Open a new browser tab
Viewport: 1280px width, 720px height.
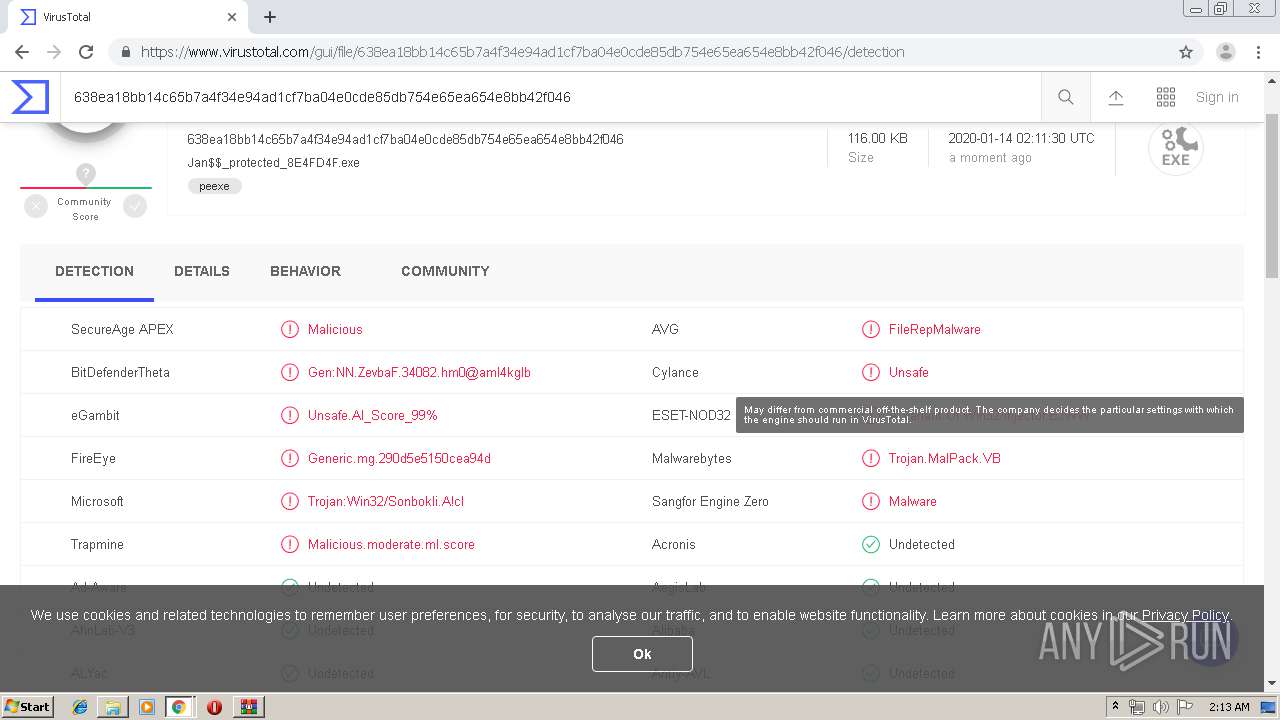click(270, 17)
